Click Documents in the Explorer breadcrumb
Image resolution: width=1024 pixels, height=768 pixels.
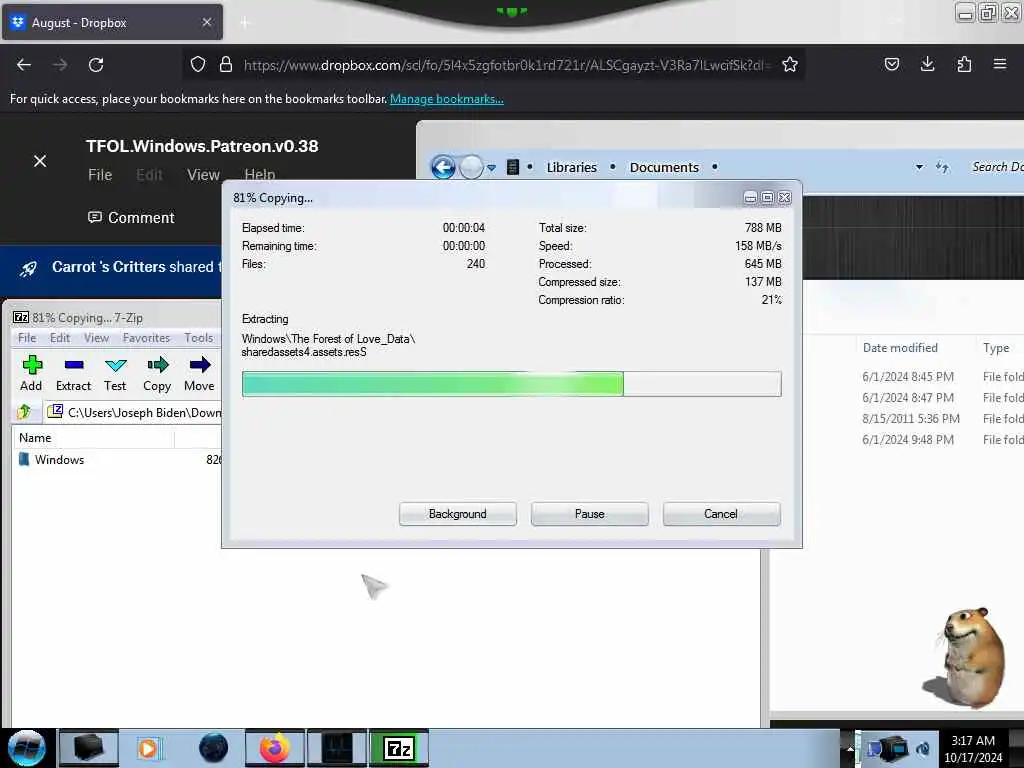(664, 167)
